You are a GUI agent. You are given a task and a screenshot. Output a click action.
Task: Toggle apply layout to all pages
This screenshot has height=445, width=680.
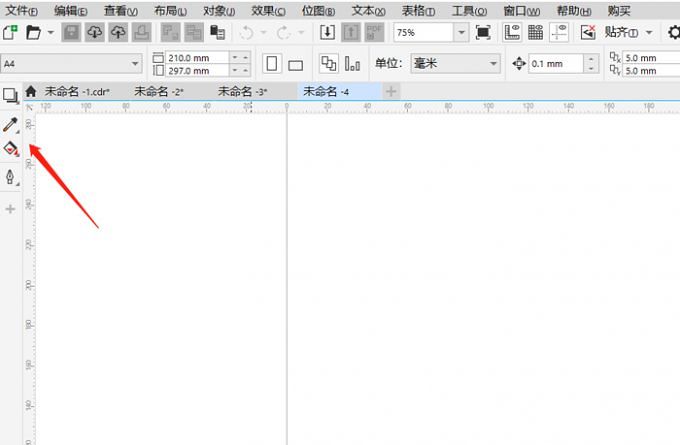point(328,64)
